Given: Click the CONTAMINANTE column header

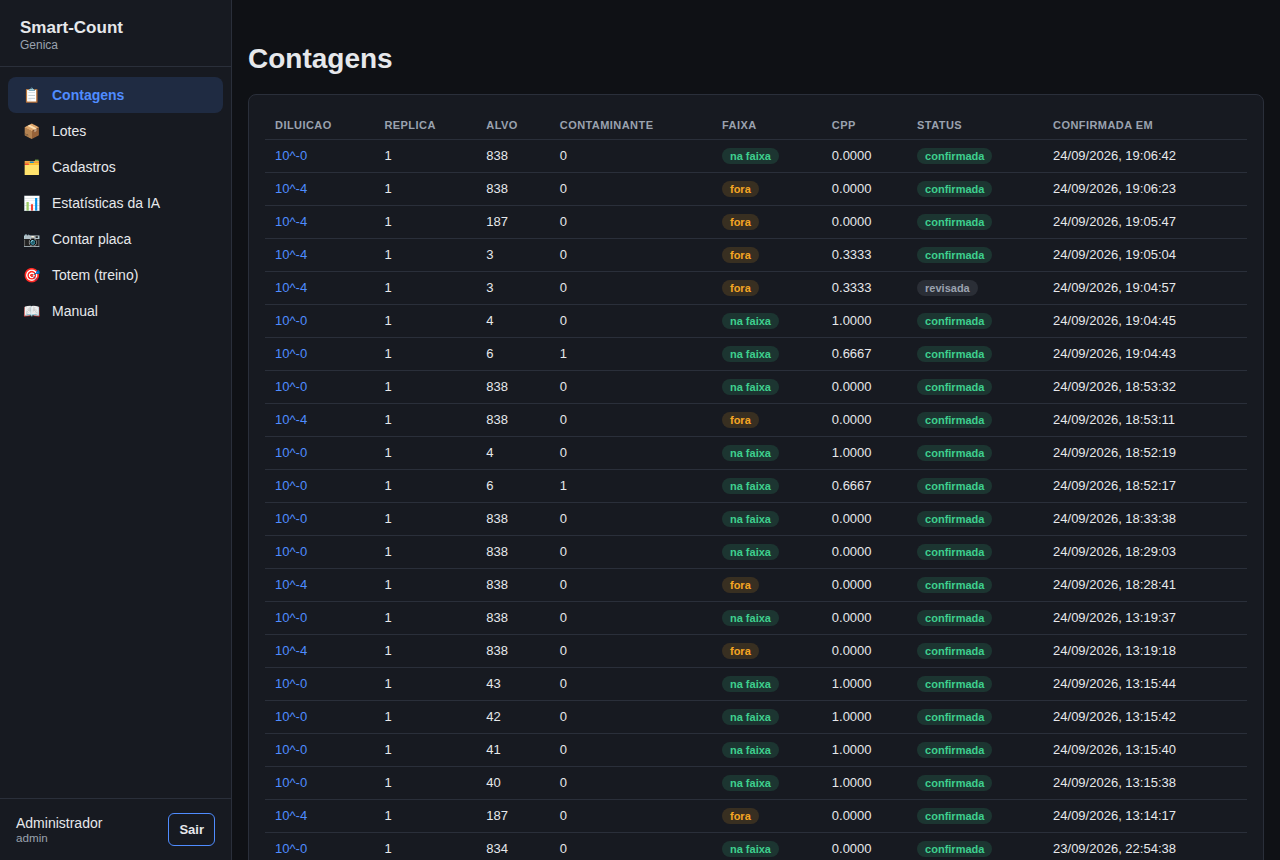Looking at the screenshot, I should pyautogui.click(x=606, y=125).
